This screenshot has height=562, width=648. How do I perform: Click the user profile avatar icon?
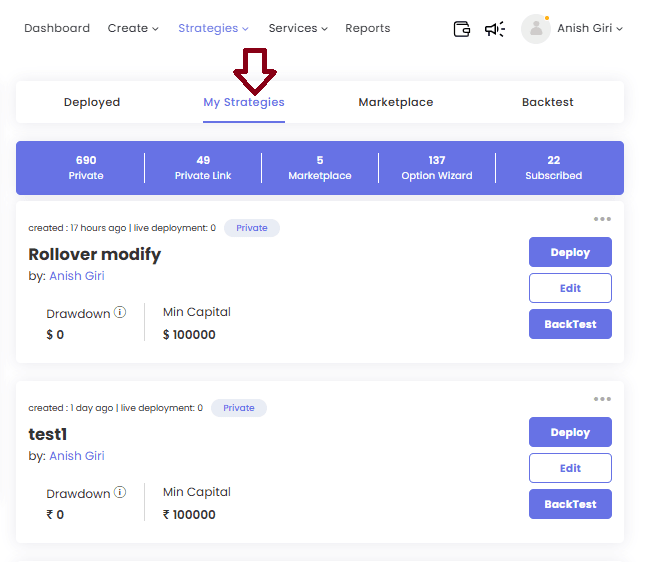(x=536, y=29)
